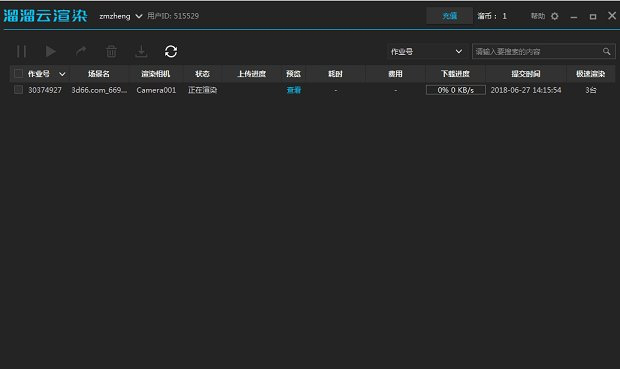
Task: Click the share/forward arrow toolbar icon
Action: pos(81,51)
